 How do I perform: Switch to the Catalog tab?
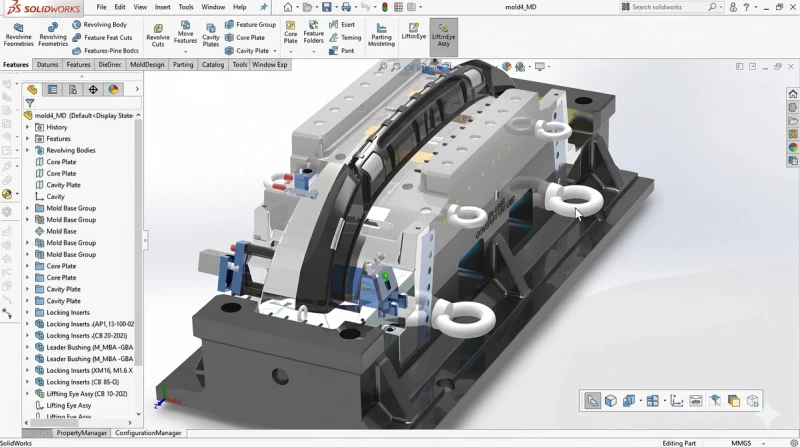(x=213, y=65)
